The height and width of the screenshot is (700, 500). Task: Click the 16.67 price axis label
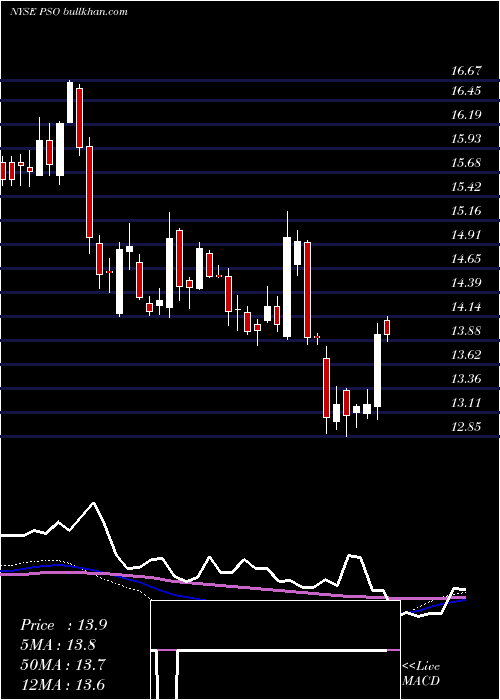tap(466, 71)
